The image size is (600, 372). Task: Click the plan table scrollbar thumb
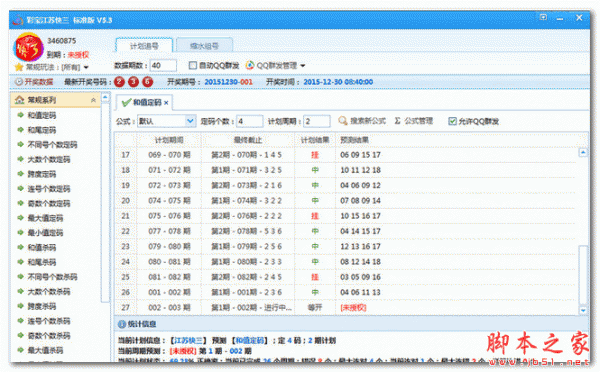[583, 275]
